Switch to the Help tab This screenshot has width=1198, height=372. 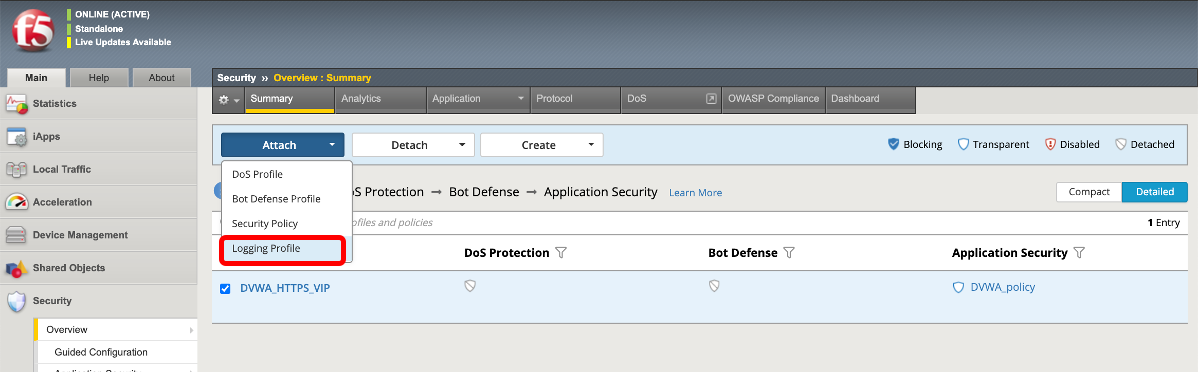pos(99,78)
